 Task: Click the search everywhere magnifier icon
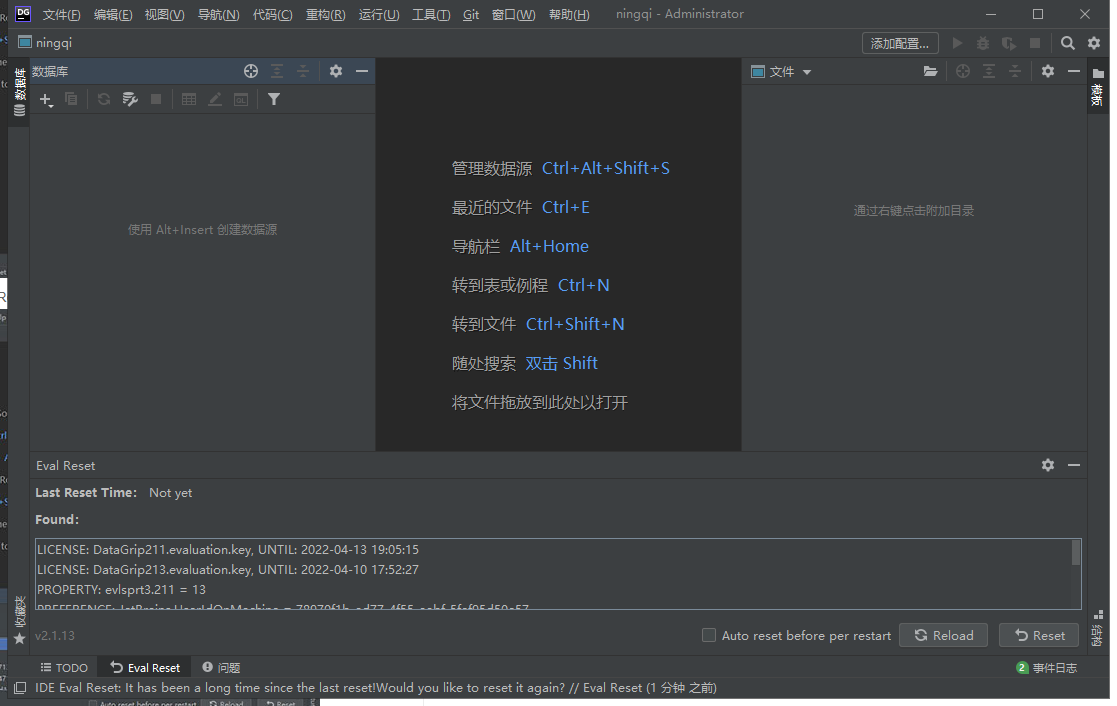(1068, 43)
